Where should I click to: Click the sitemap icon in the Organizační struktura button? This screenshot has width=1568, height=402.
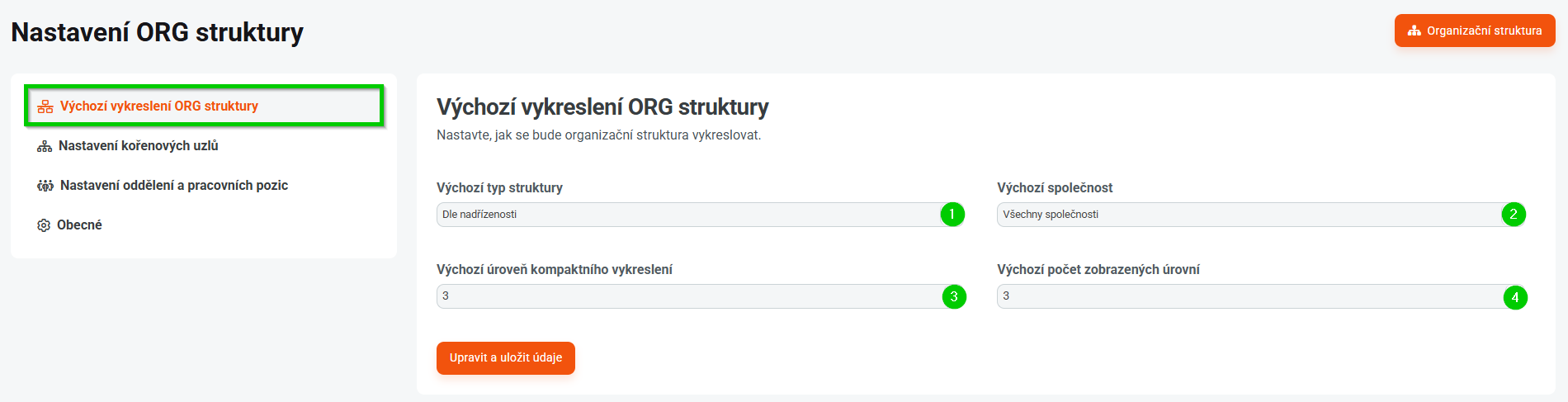[x=1415, y=31]
